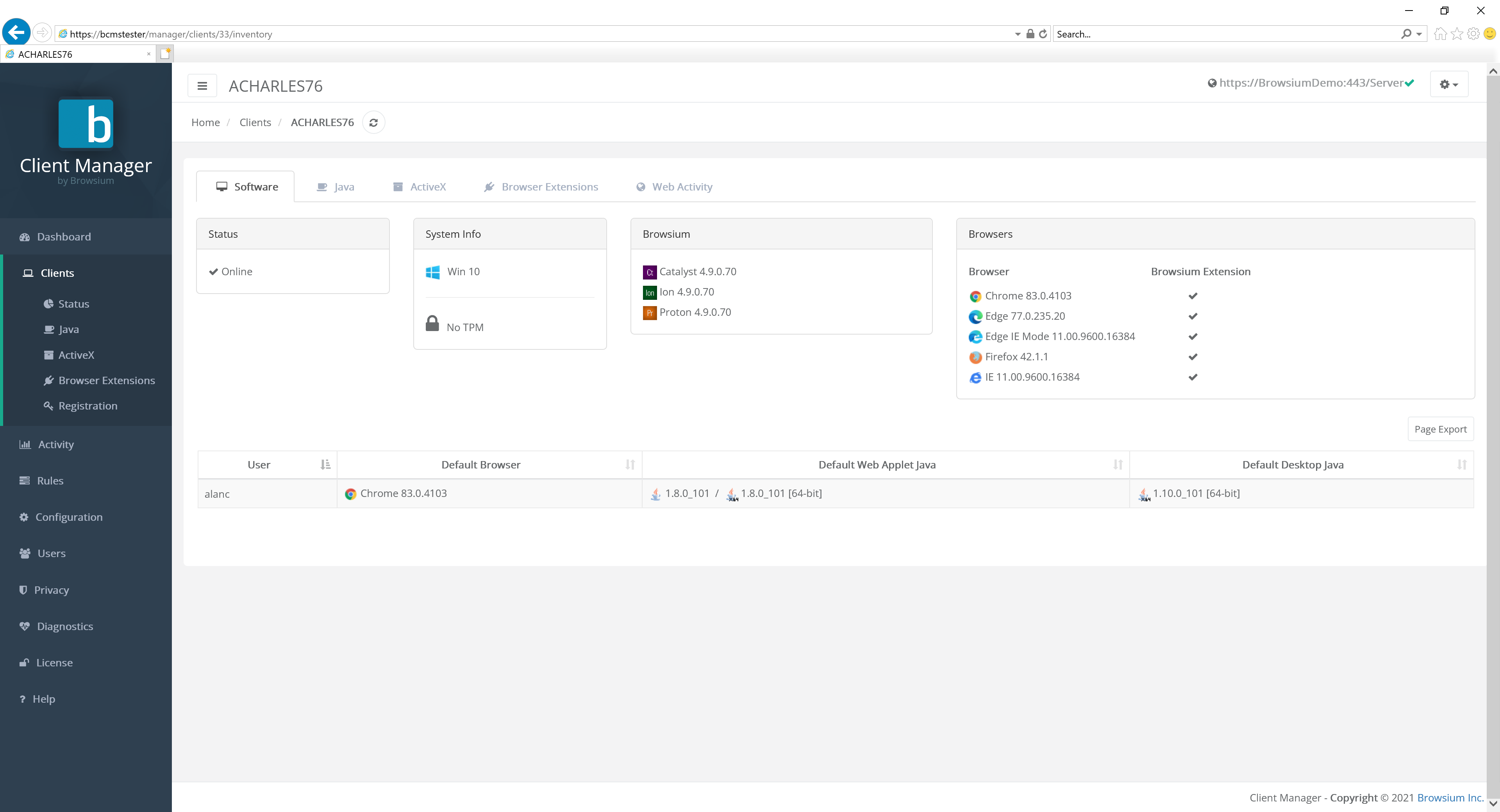Open the Help sidebar item
The height and width of the screenshot is (812, 1500).
point(86,699)
